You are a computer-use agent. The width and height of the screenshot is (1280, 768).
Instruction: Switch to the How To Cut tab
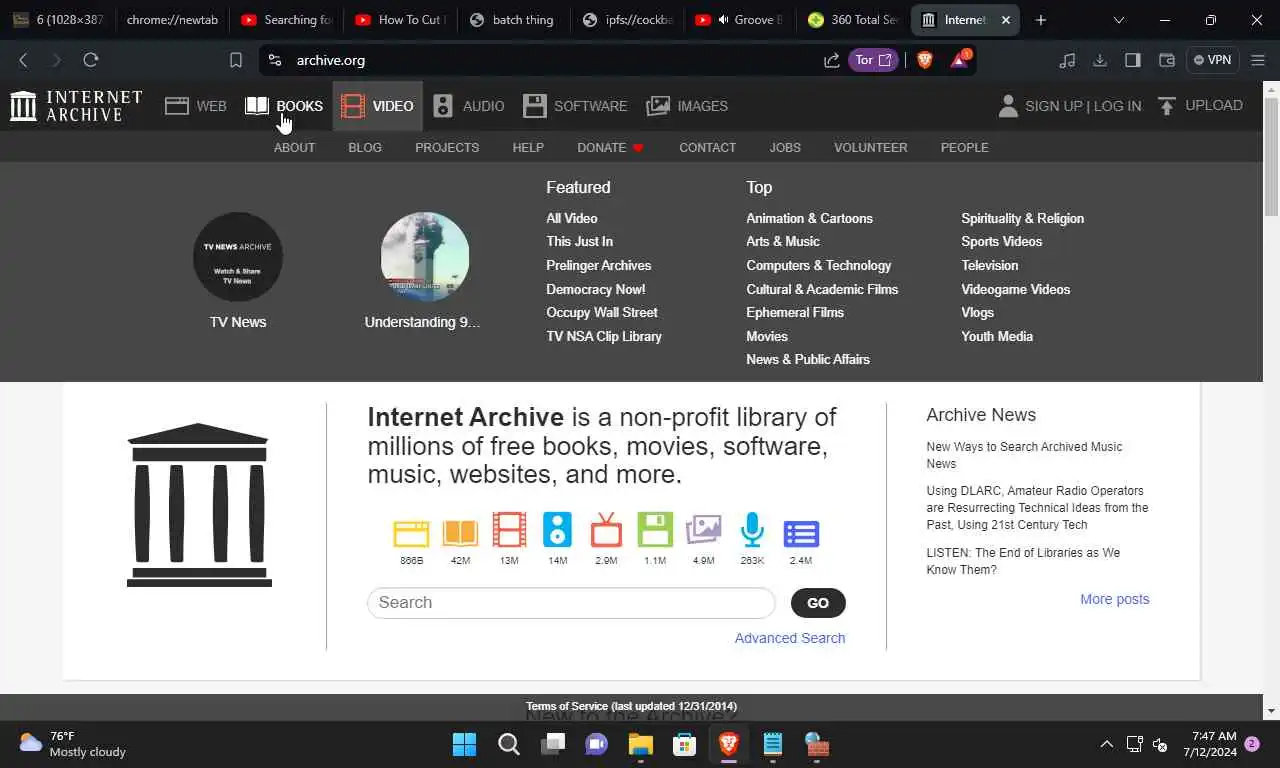coord(400,20)
